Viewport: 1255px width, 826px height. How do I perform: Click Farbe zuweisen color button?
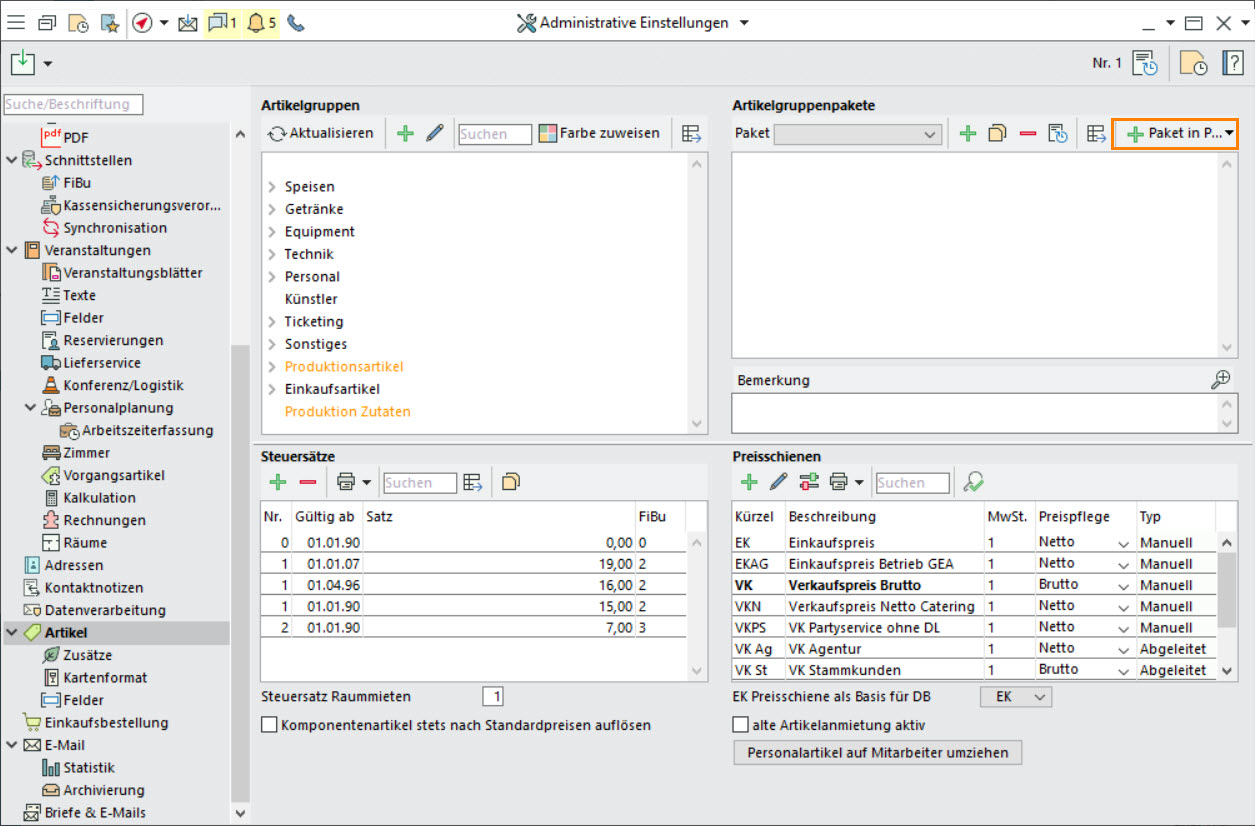[599, 133]
